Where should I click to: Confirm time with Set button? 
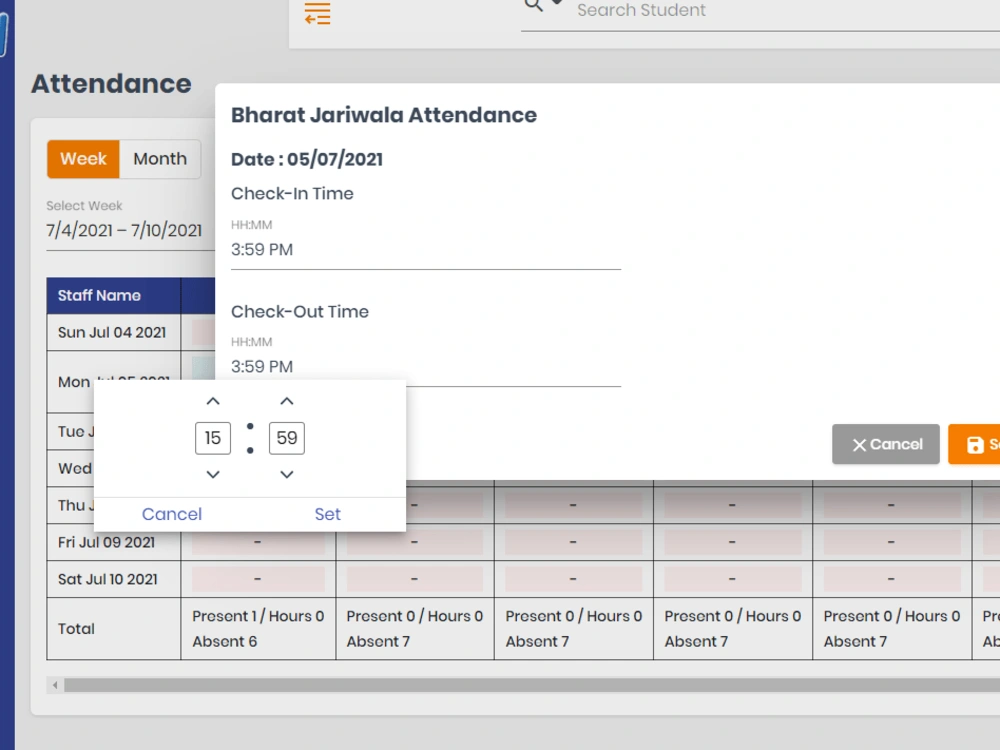[x=328, y=514]
